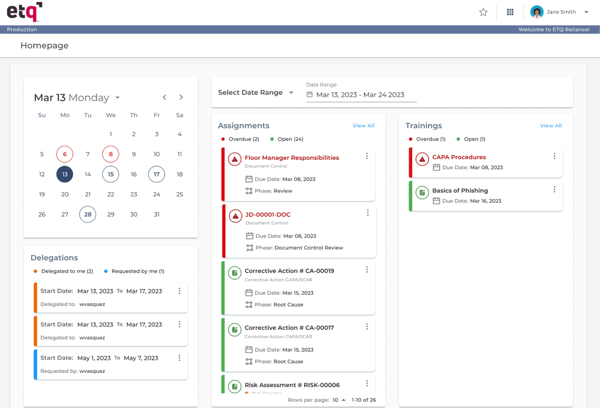
Task: Select March 8 on the calendar
Action: 111,154
